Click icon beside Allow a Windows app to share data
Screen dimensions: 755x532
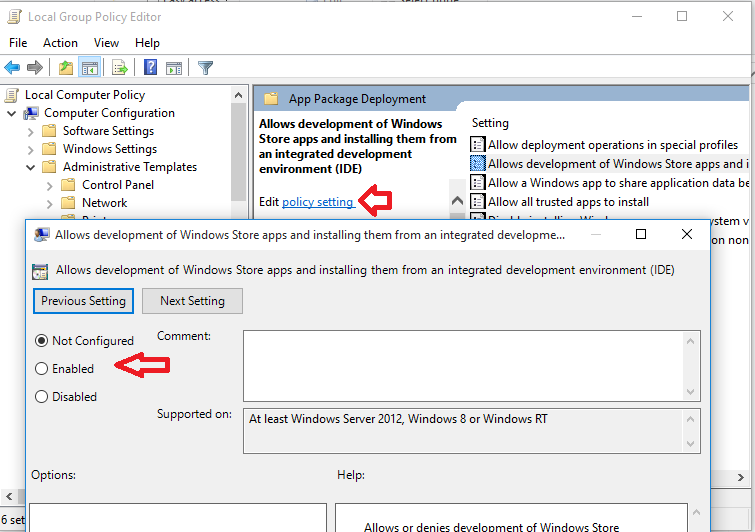[477, 182]
